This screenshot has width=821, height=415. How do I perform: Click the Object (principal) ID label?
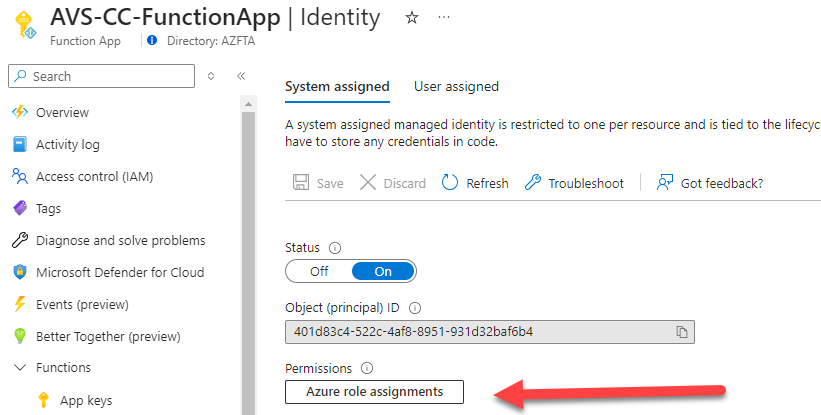coord(342,308)
